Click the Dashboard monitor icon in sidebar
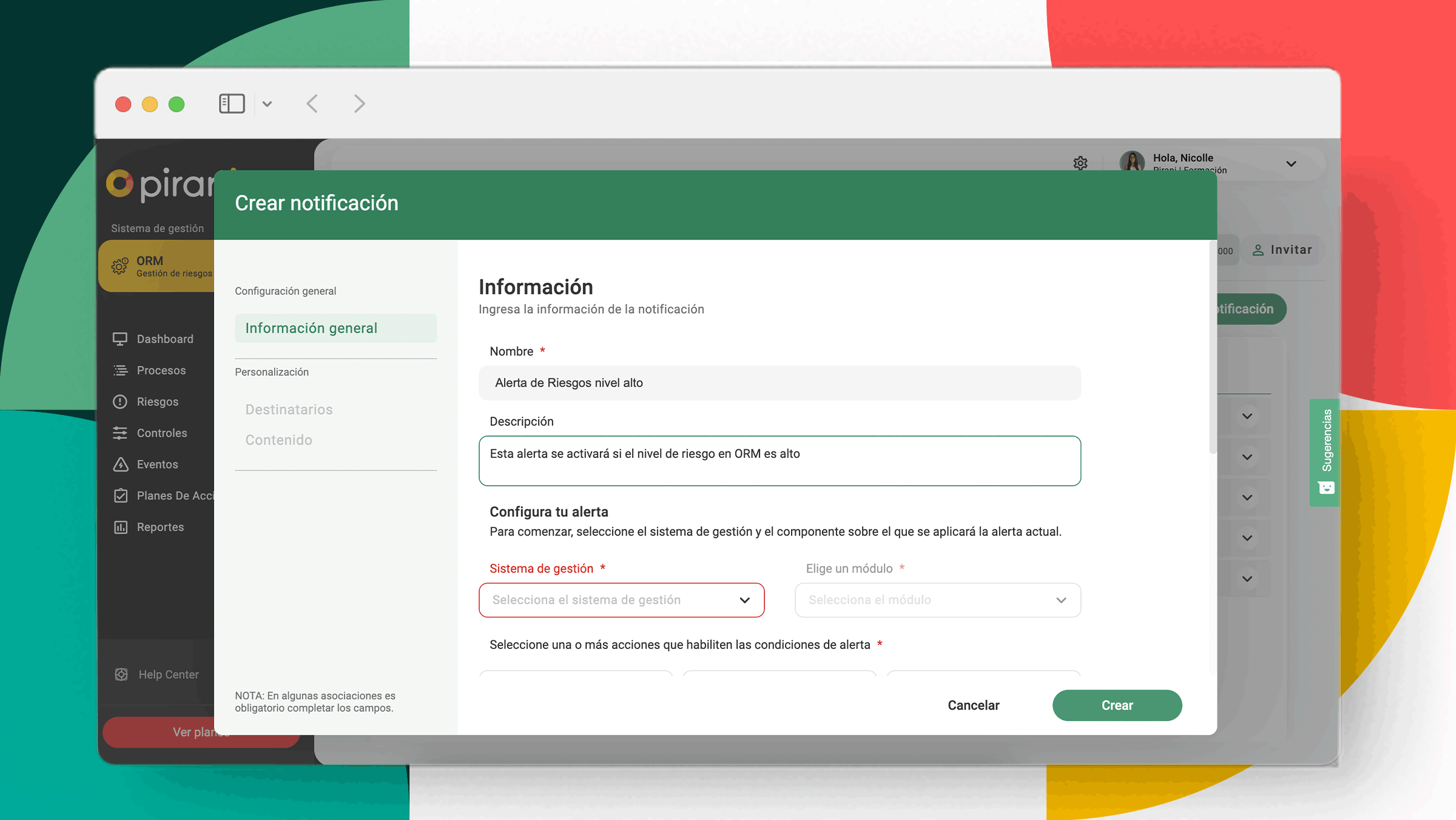1456x820 pixels. tap(120, 339)
